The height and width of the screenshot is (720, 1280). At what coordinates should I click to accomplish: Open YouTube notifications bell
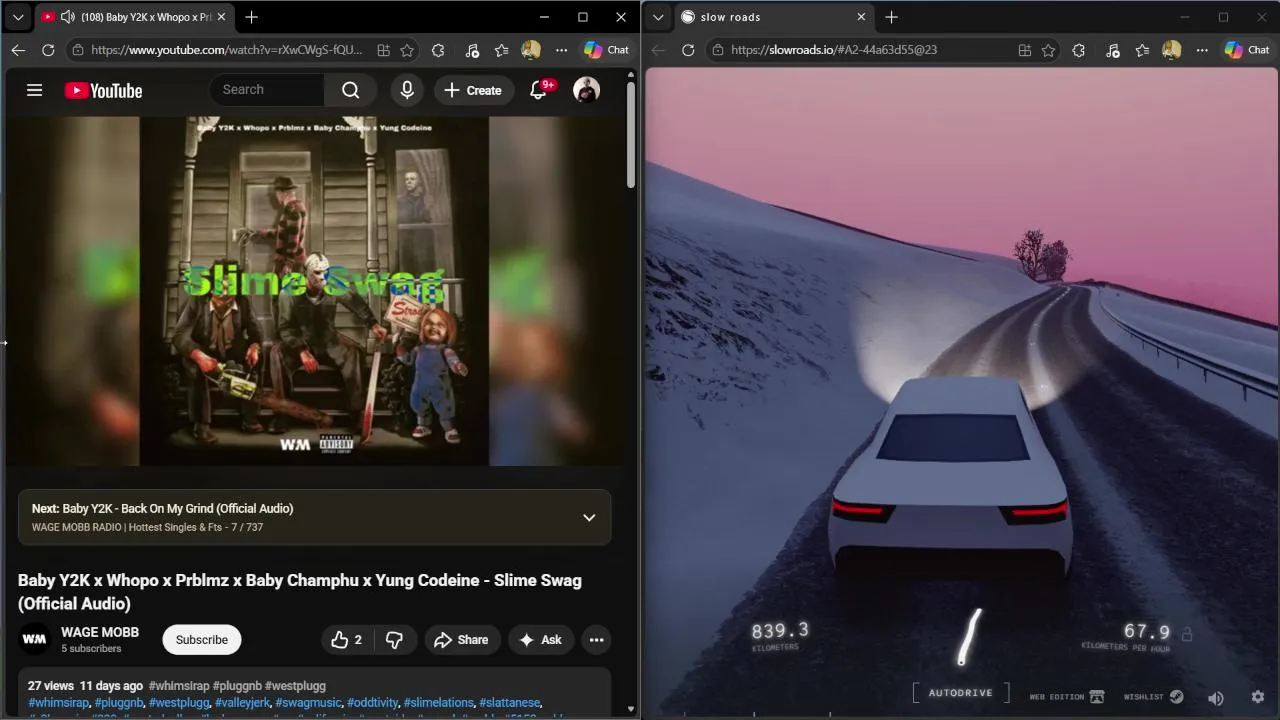coord(538,90)
